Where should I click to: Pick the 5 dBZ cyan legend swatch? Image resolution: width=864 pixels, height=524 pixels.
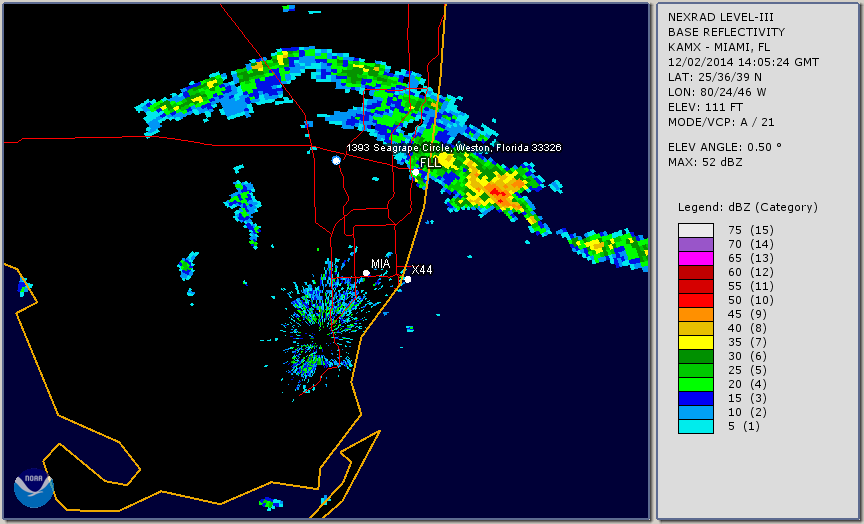tap(695, 426)
